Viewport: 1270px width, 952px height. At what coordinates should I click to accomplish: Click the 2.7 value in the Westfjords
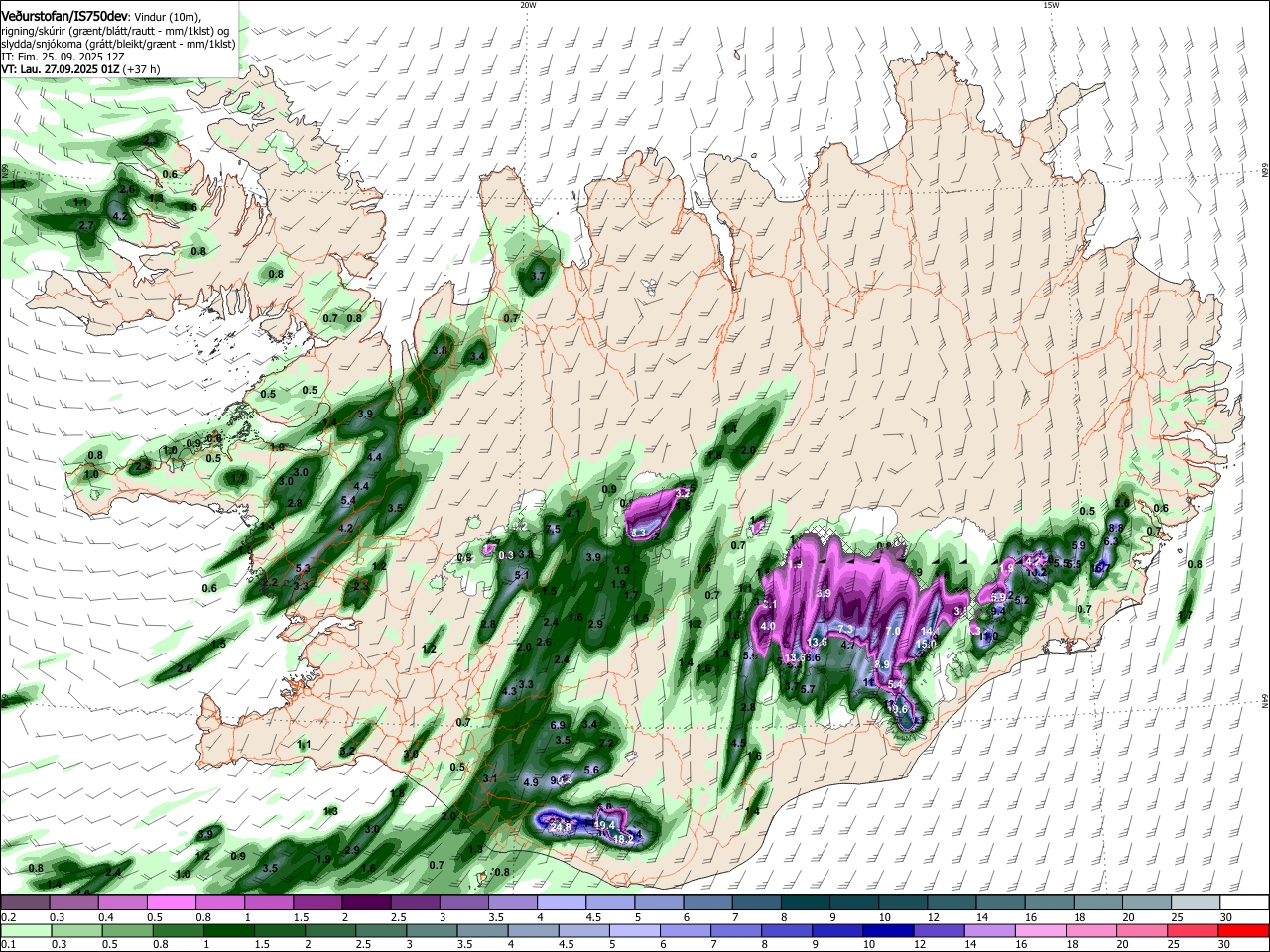pyautogui.click(x=86, y=226)
